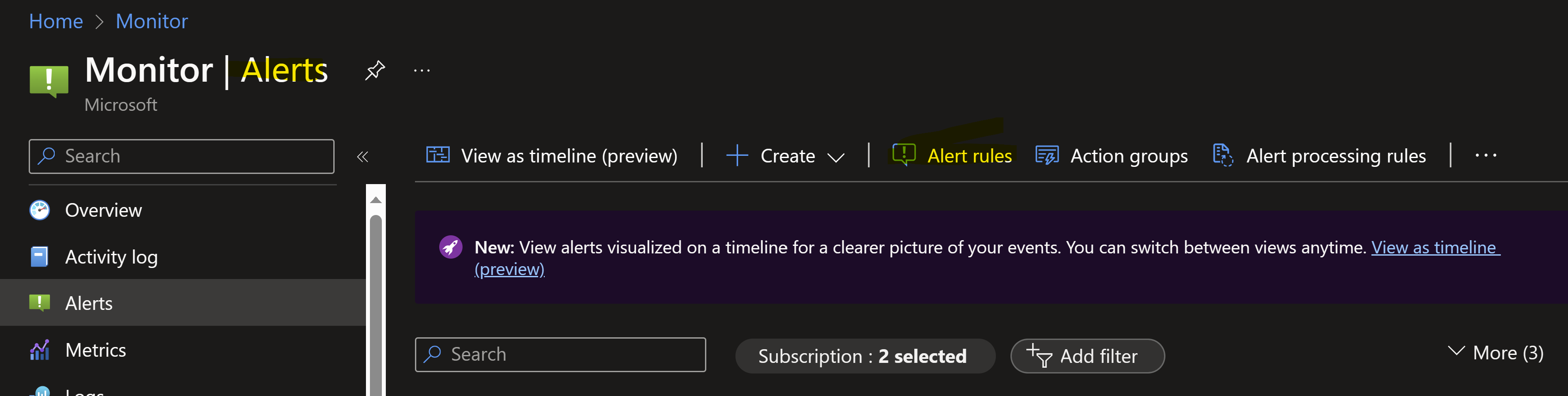Screen dimensions: 1568x396
Task: Pin the Monitor Alerts page
Action: pos(375,71)
